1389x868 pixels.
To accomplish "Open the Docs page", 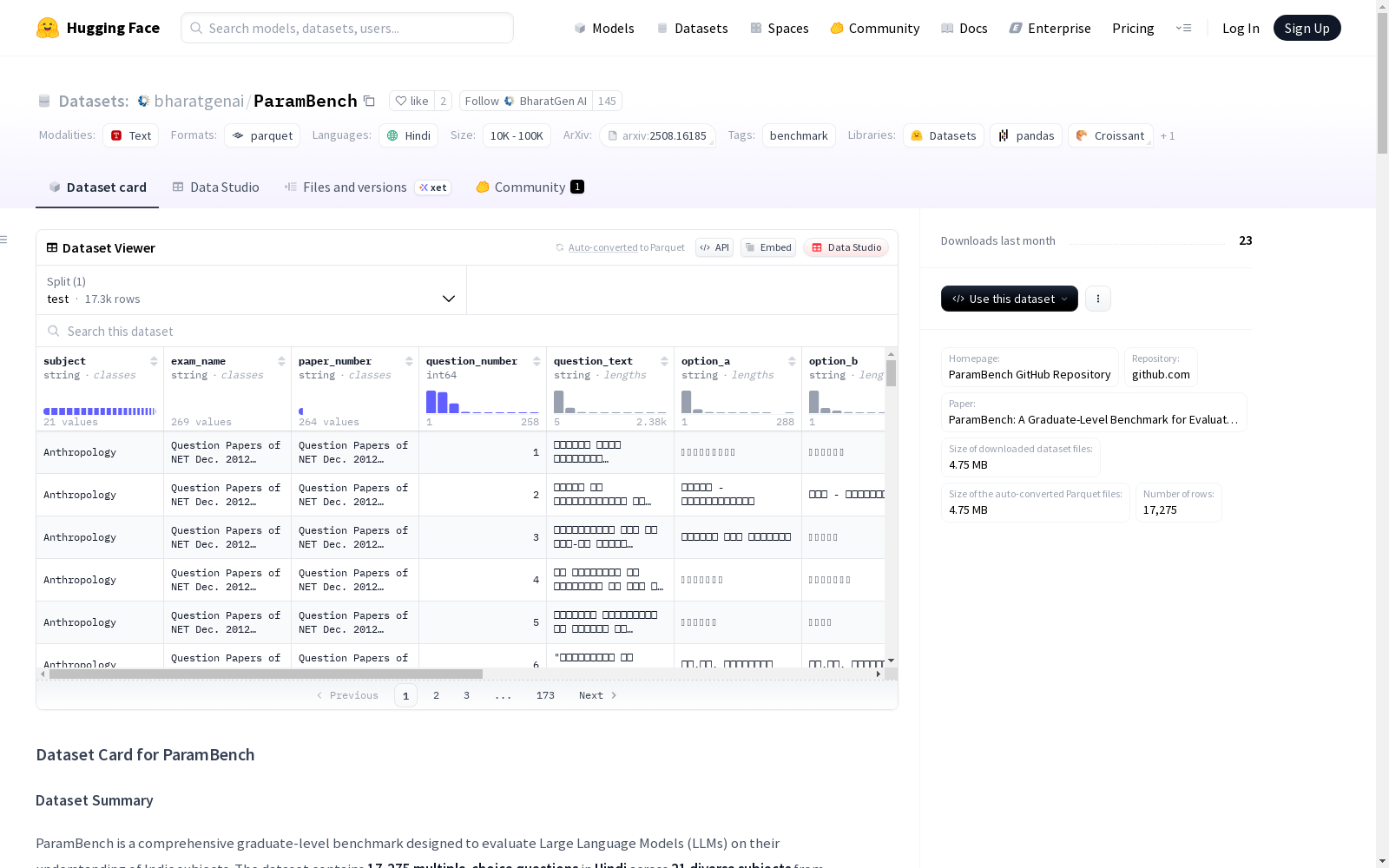I will coord(964,28).
